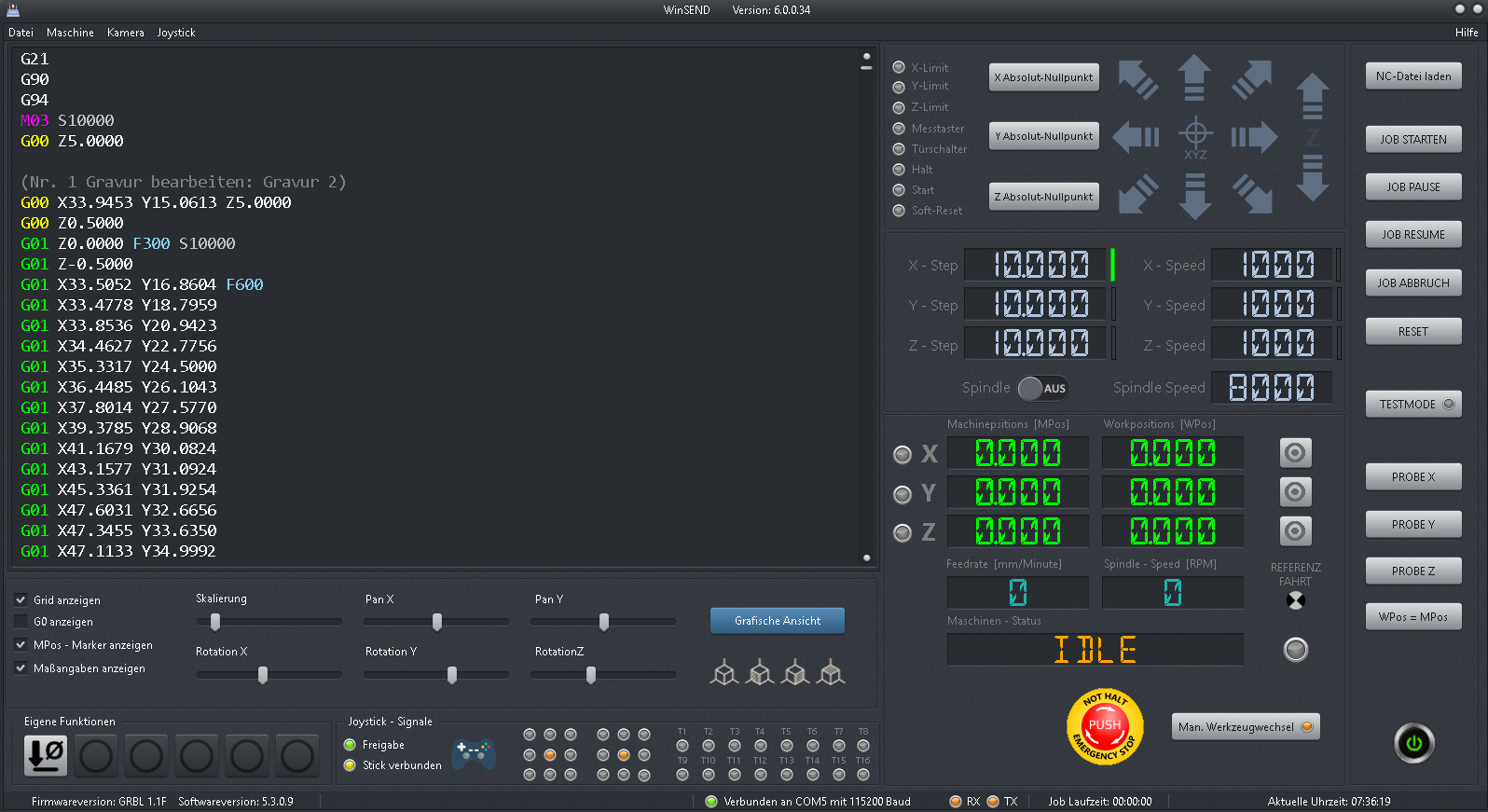
Task: Toggle the Spindle AUS switch
Action: point(1042,388)
